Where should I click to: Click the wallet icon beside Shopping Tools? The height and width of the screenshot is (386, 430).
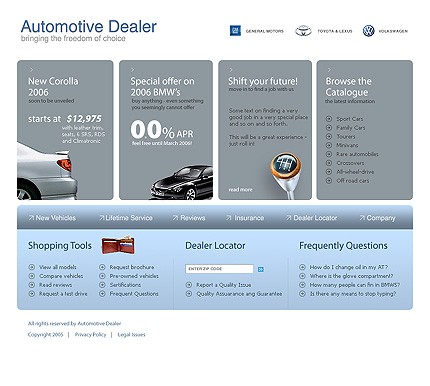118,245
